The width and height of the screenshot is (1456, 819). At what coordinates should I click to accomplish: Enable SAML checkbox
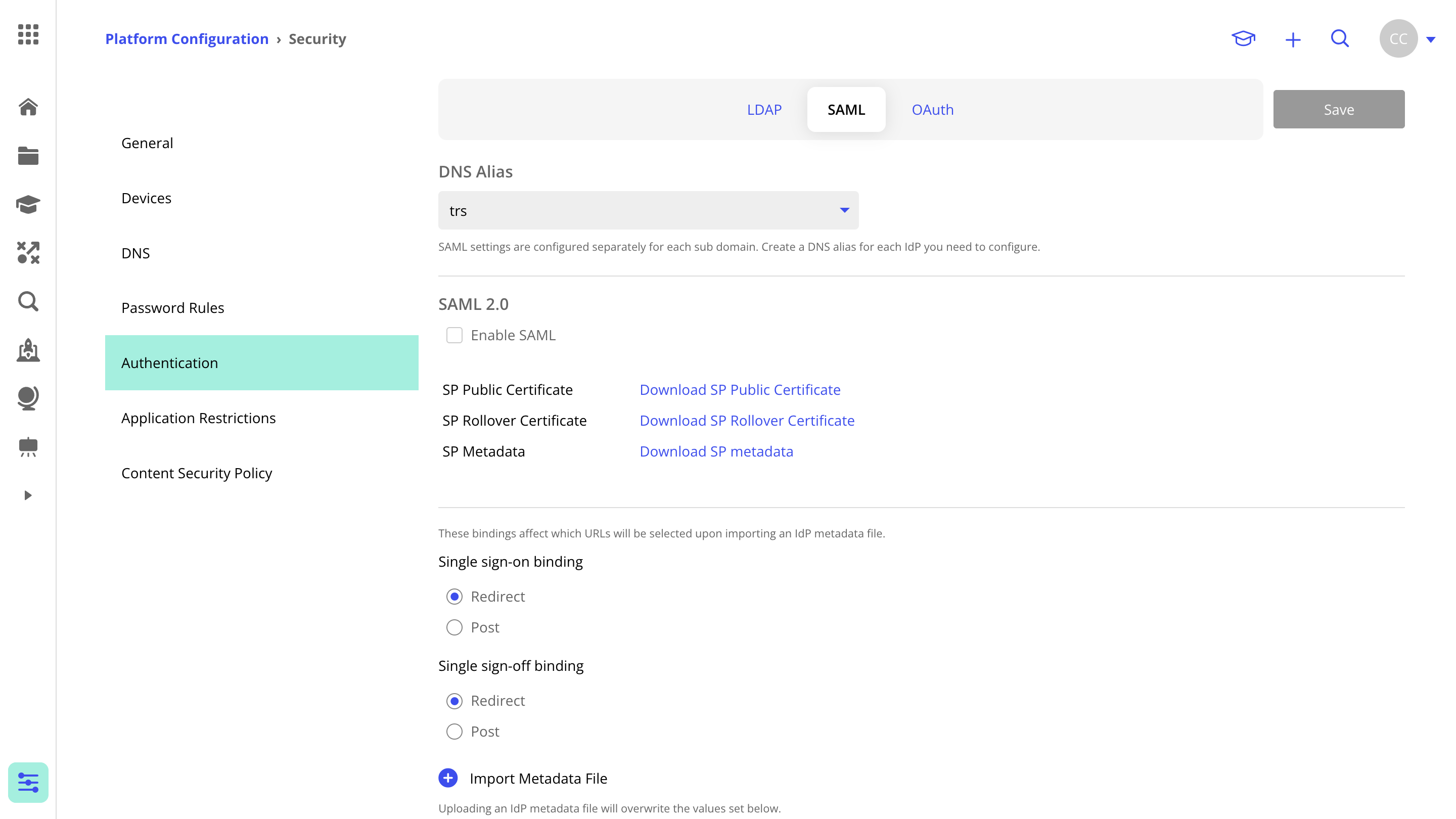pos(454,335)
